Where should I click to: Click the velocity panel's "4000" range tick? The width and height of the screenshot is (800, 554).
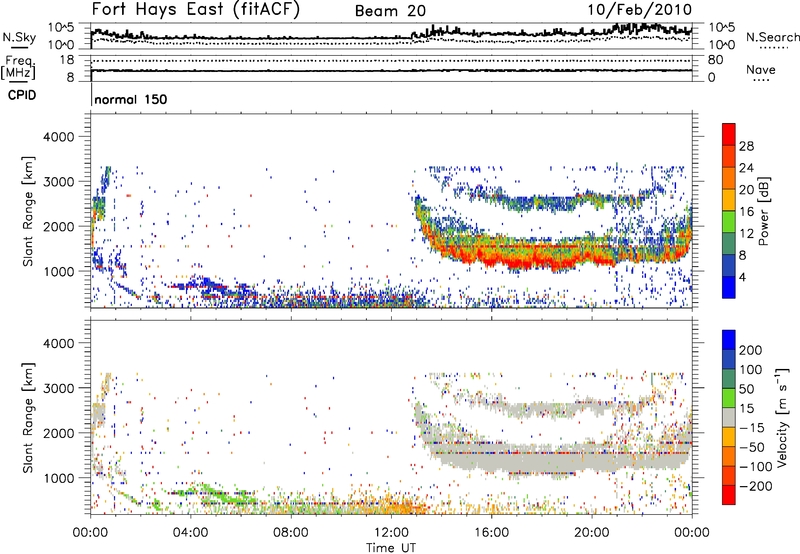(59, 343)
